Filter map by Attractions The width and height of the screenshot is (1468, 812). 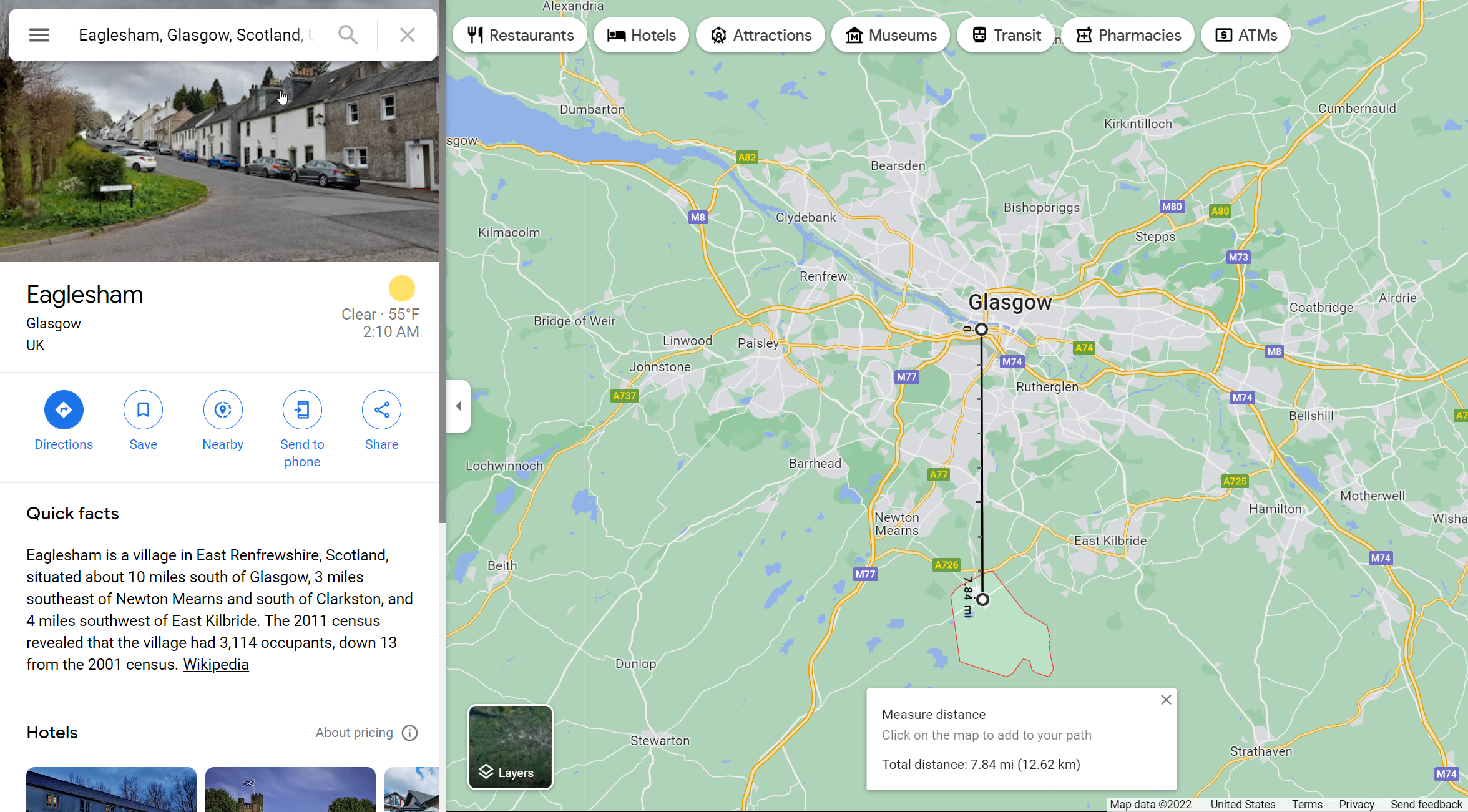(760, 35)
